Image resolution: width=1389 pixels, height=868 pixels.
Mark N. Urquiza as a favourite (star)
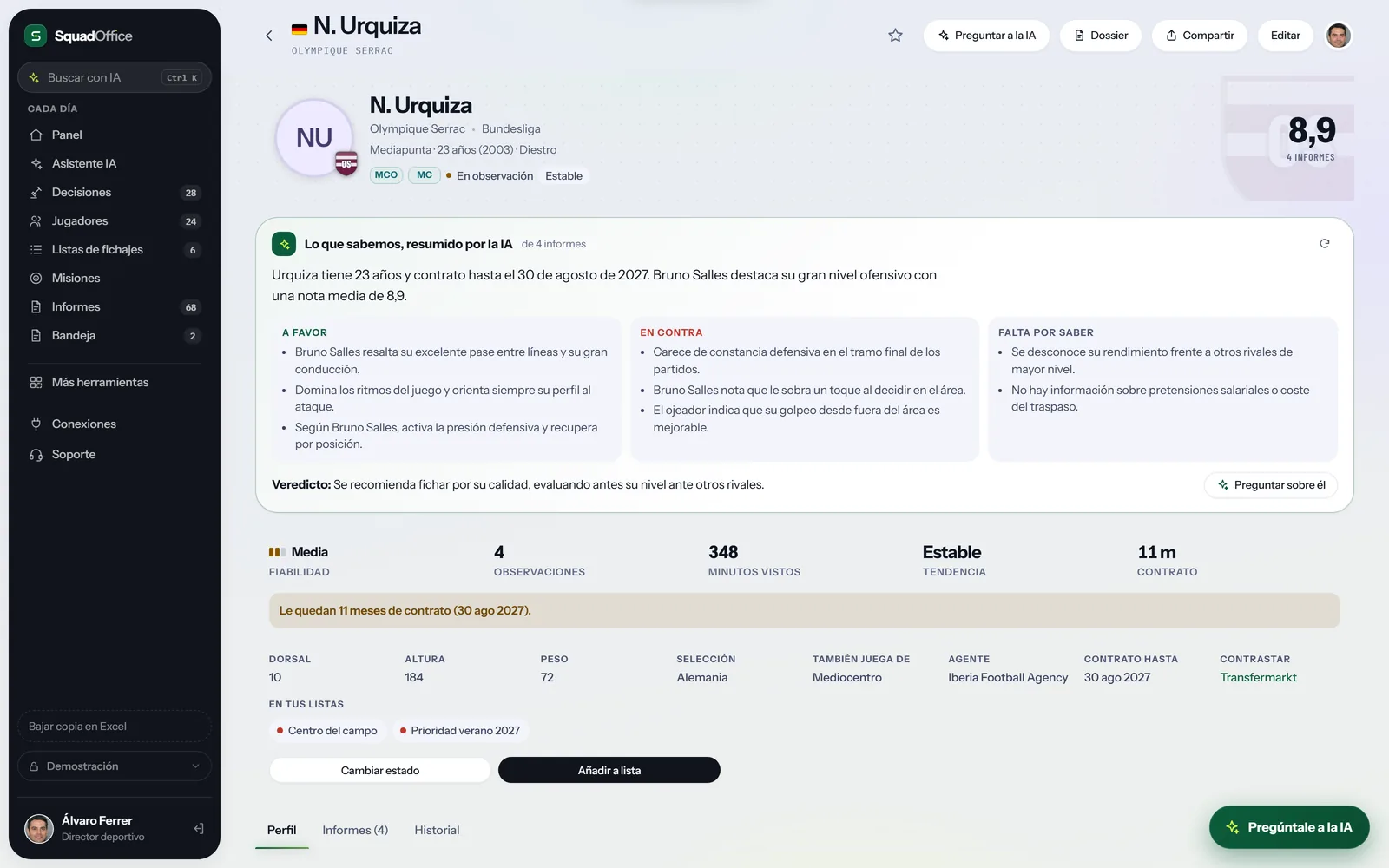click(x=895, y=36)
